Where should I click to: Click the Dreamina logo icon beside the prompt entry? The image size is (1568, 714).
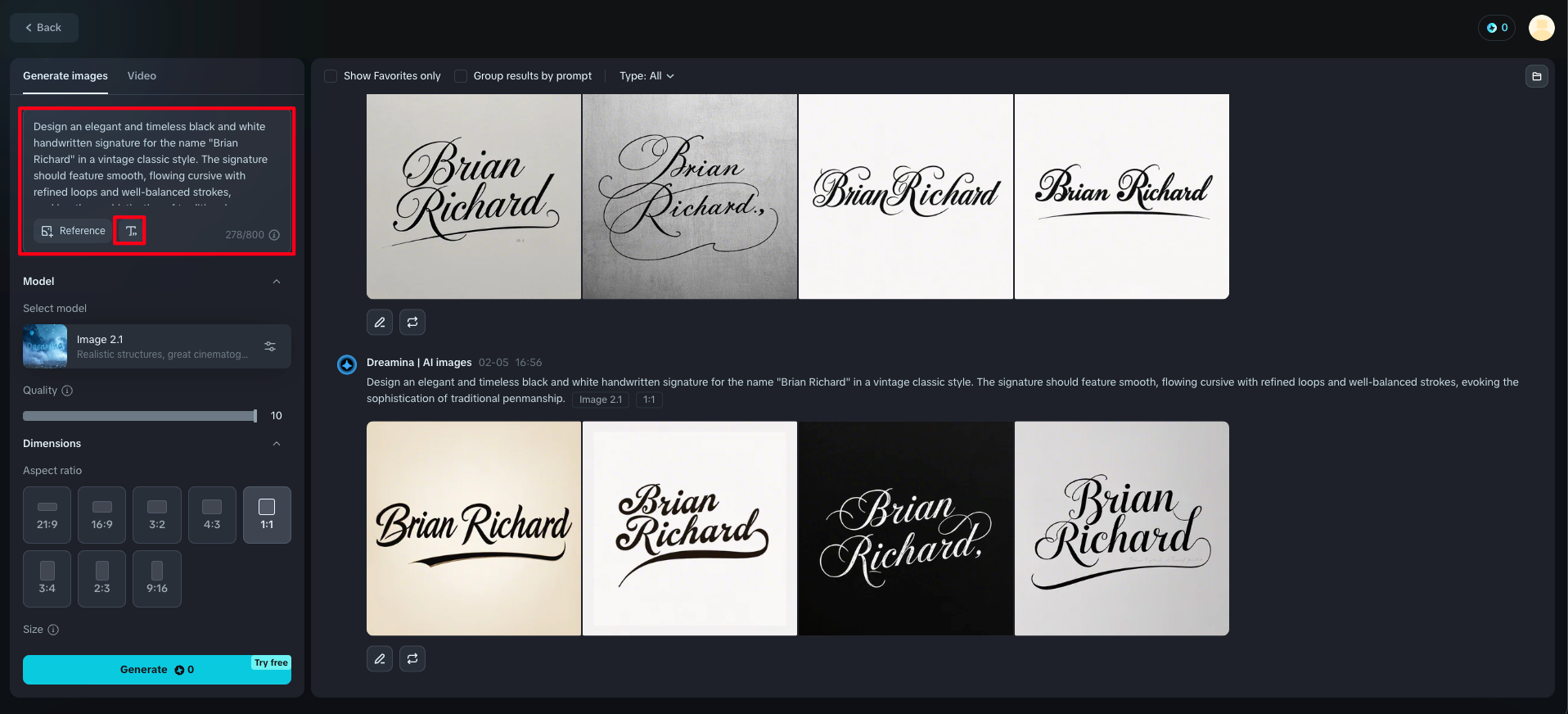(347, 364)
